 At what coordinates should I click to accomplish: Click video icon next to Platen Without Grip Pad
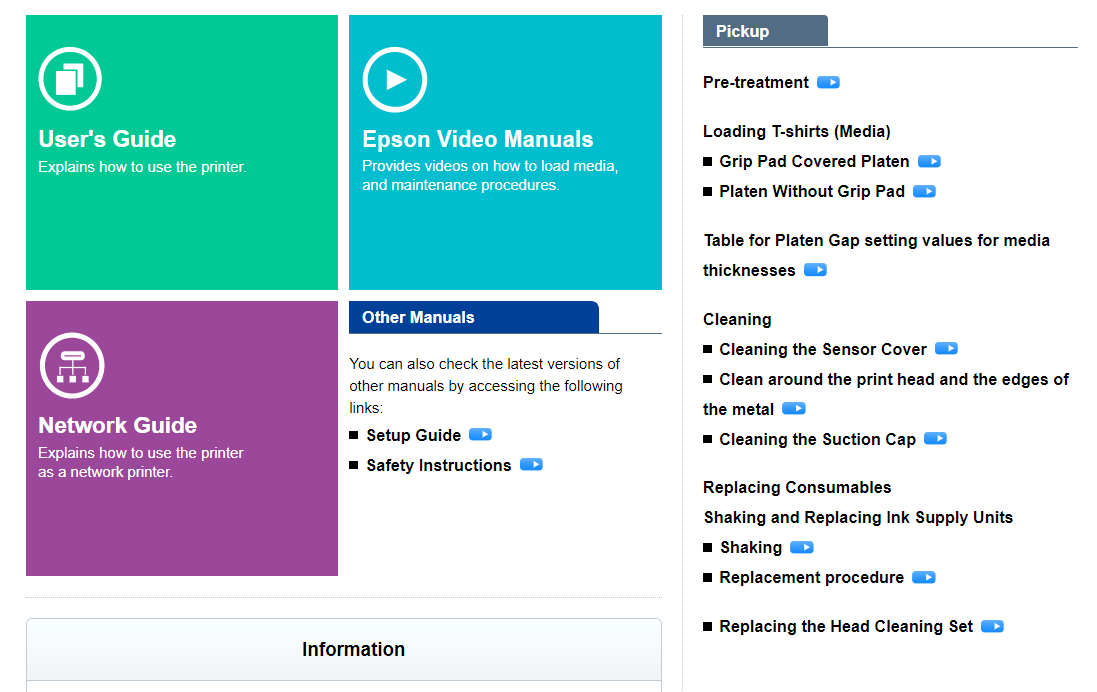pos(924,191)
